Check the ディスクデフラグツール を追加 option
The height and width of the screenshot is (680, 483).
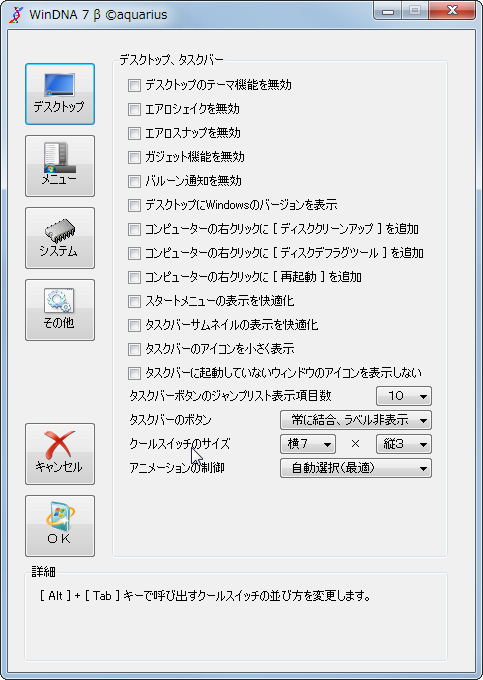[x=134, y=253]
